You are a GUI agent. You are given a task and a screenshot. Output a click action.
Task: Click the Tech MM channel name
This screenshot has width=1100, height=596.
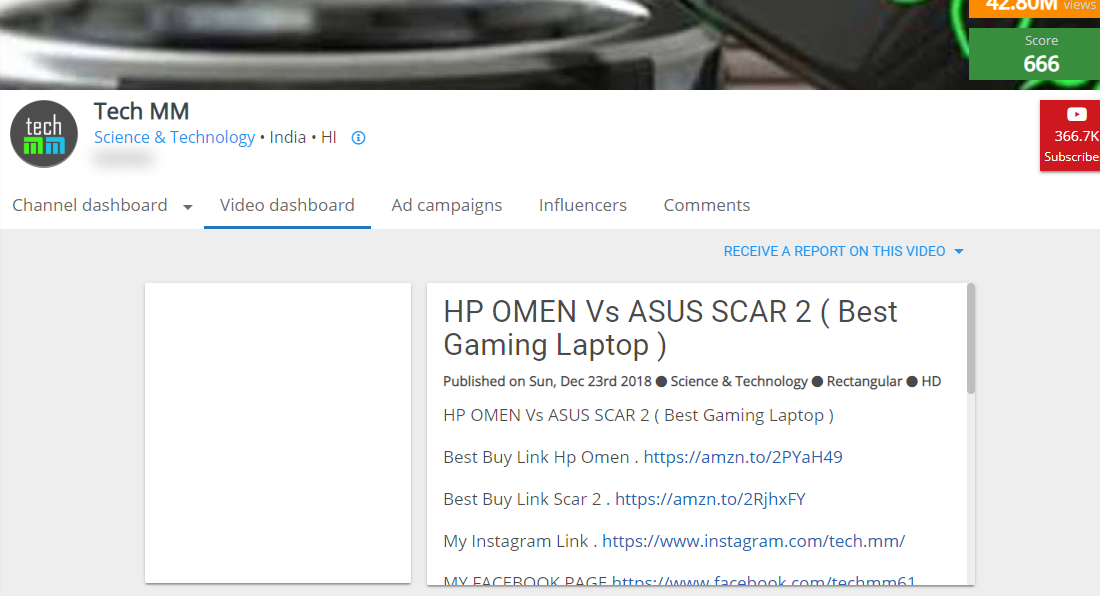click(x=142, y=111)
